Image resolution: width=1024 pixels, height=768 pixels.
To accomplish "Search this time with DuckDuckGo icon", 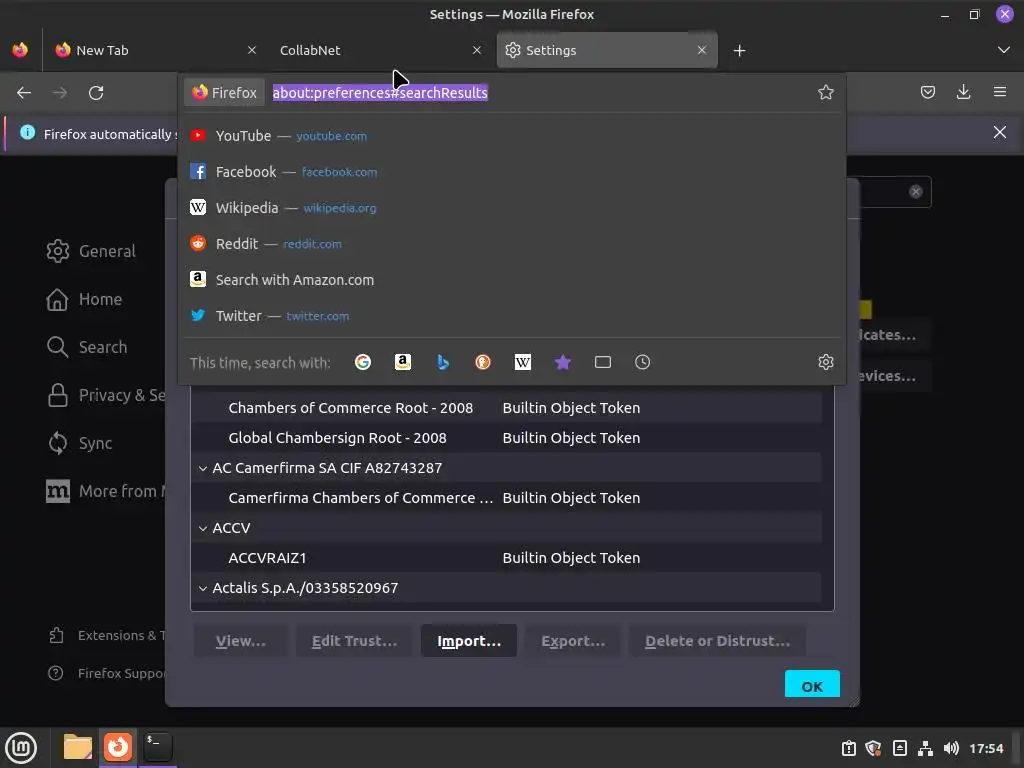I will [x=483, y=362].
